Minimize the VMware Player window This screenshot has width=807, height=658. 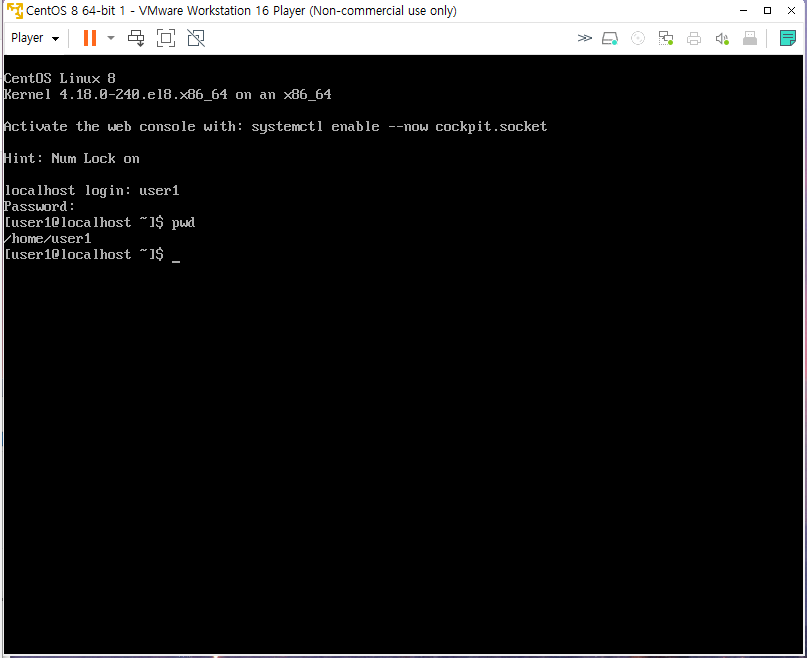coord(743,10)
